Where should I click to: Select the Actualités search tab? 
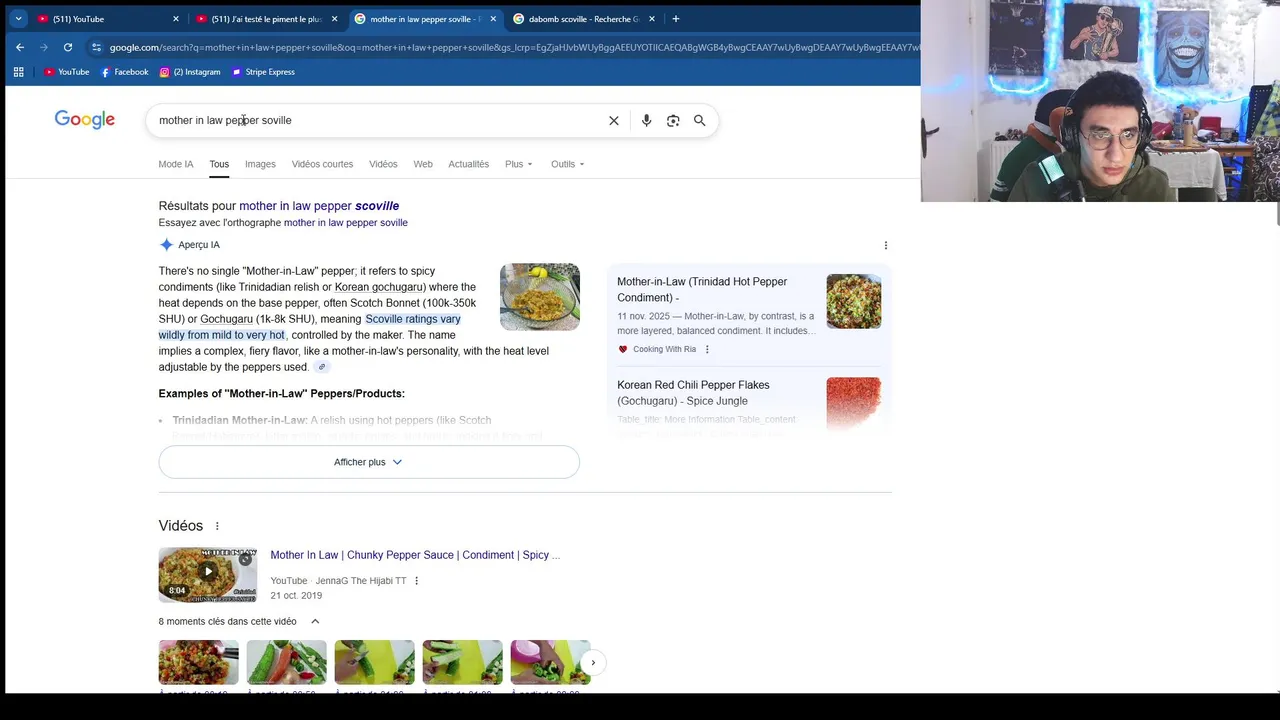(468, 164)
